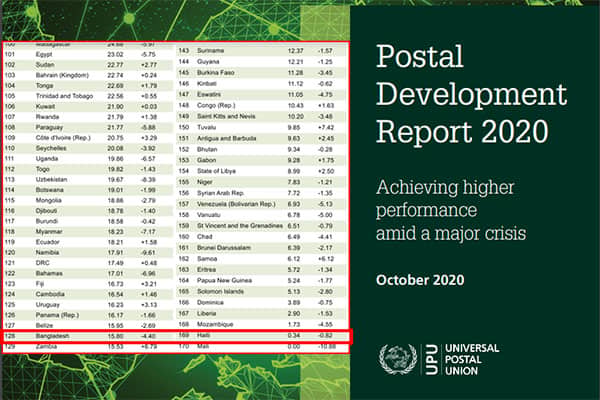The height and width of the screenshot is (400, 600).
Task: Select the Bahrain (Kingdom) row
Action: (88, 75)
